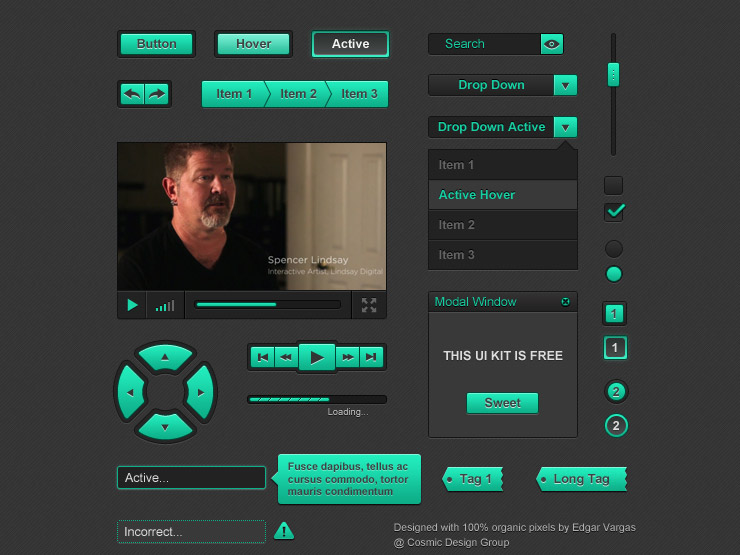
Task: Click Item 2 in the breadcrumb bar
Action: coord(297,94)
